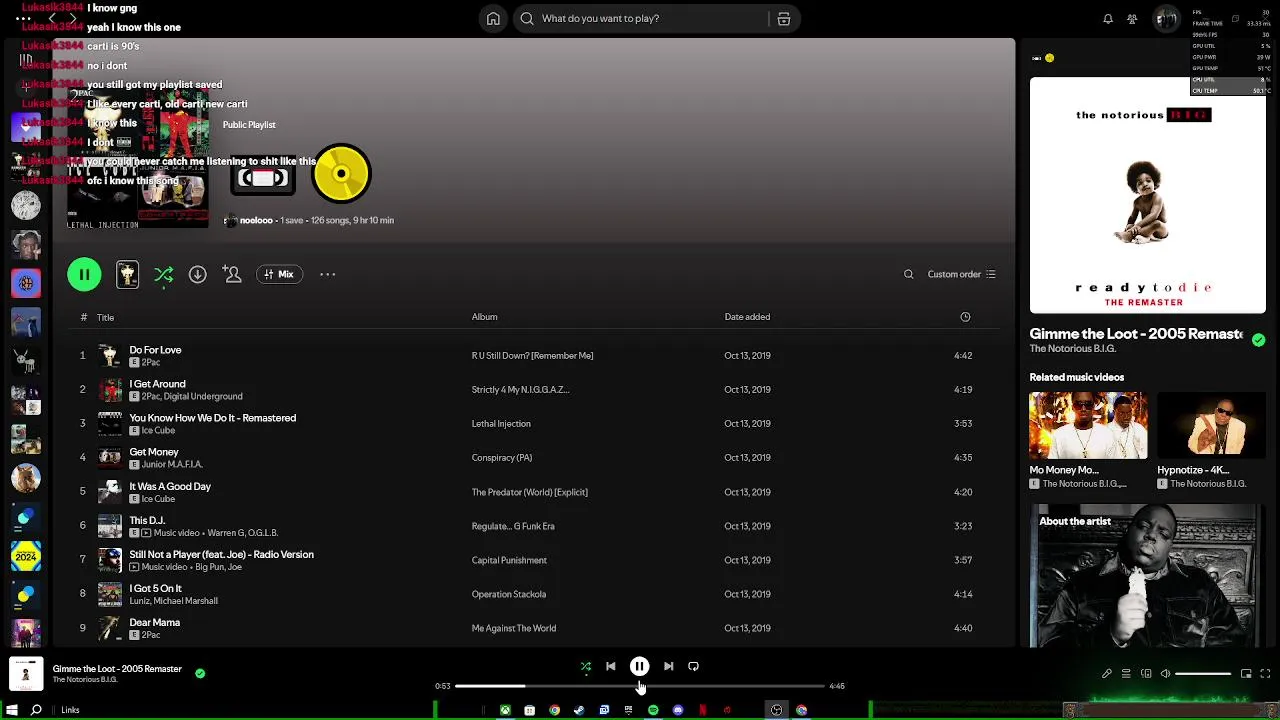Open the notifications bell
1280x720 pixels.
tap(1108, 18)
